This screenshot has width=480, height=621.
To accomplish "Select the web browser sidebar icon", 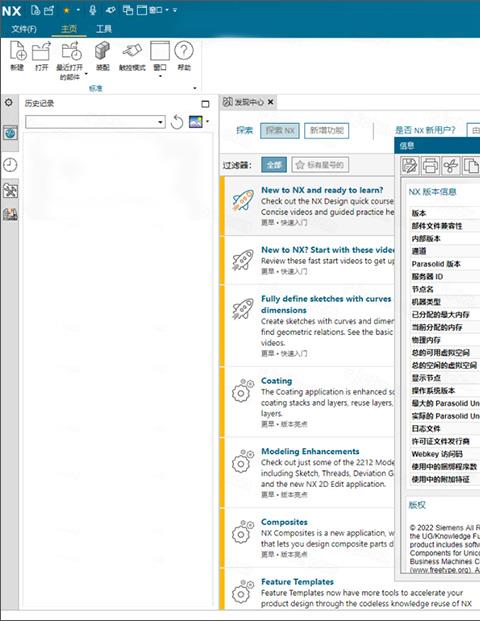I will click(10, 133).
